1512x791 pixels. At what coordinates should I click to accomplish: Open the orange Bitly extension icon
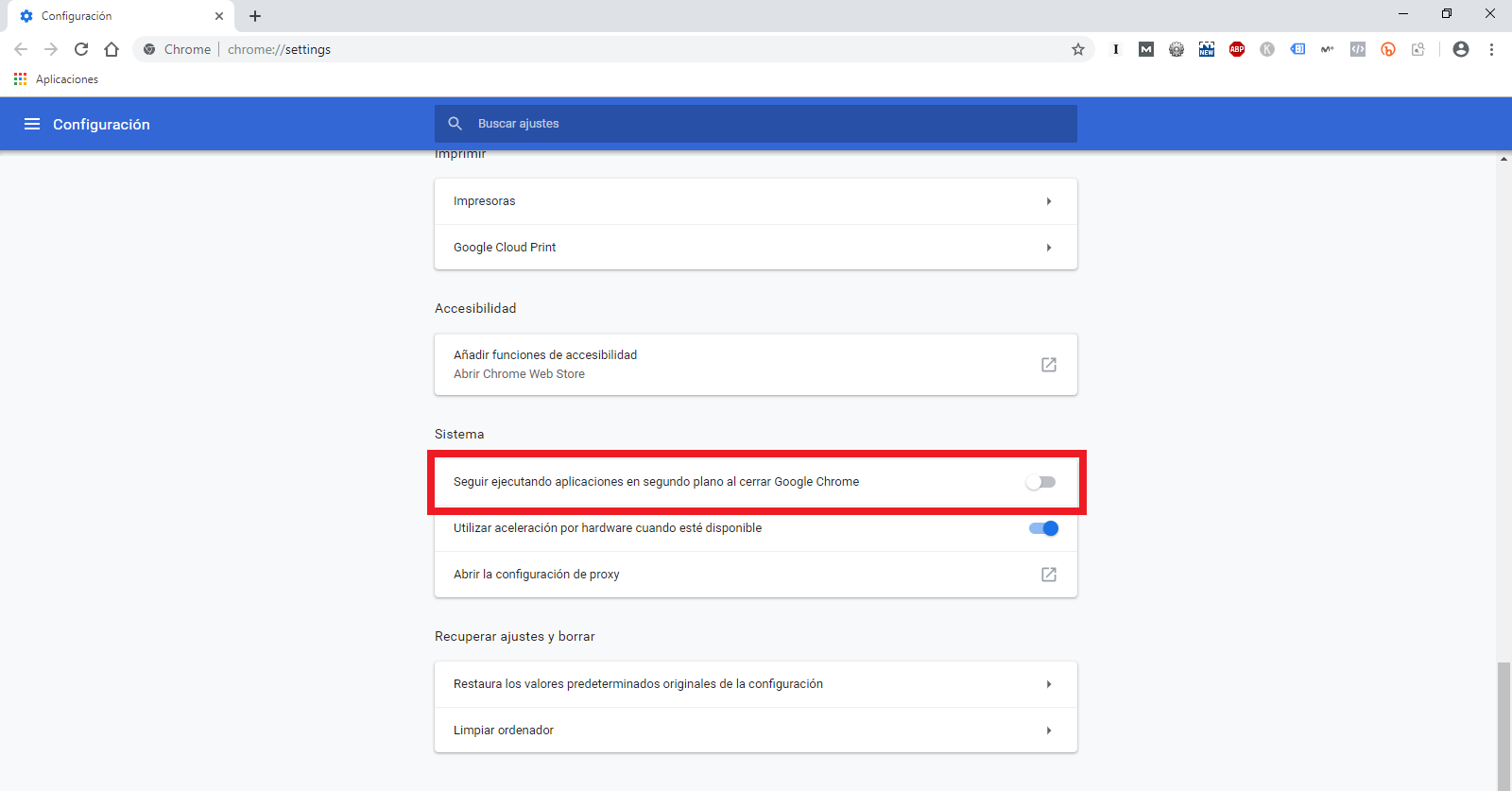coord(1388,49)
